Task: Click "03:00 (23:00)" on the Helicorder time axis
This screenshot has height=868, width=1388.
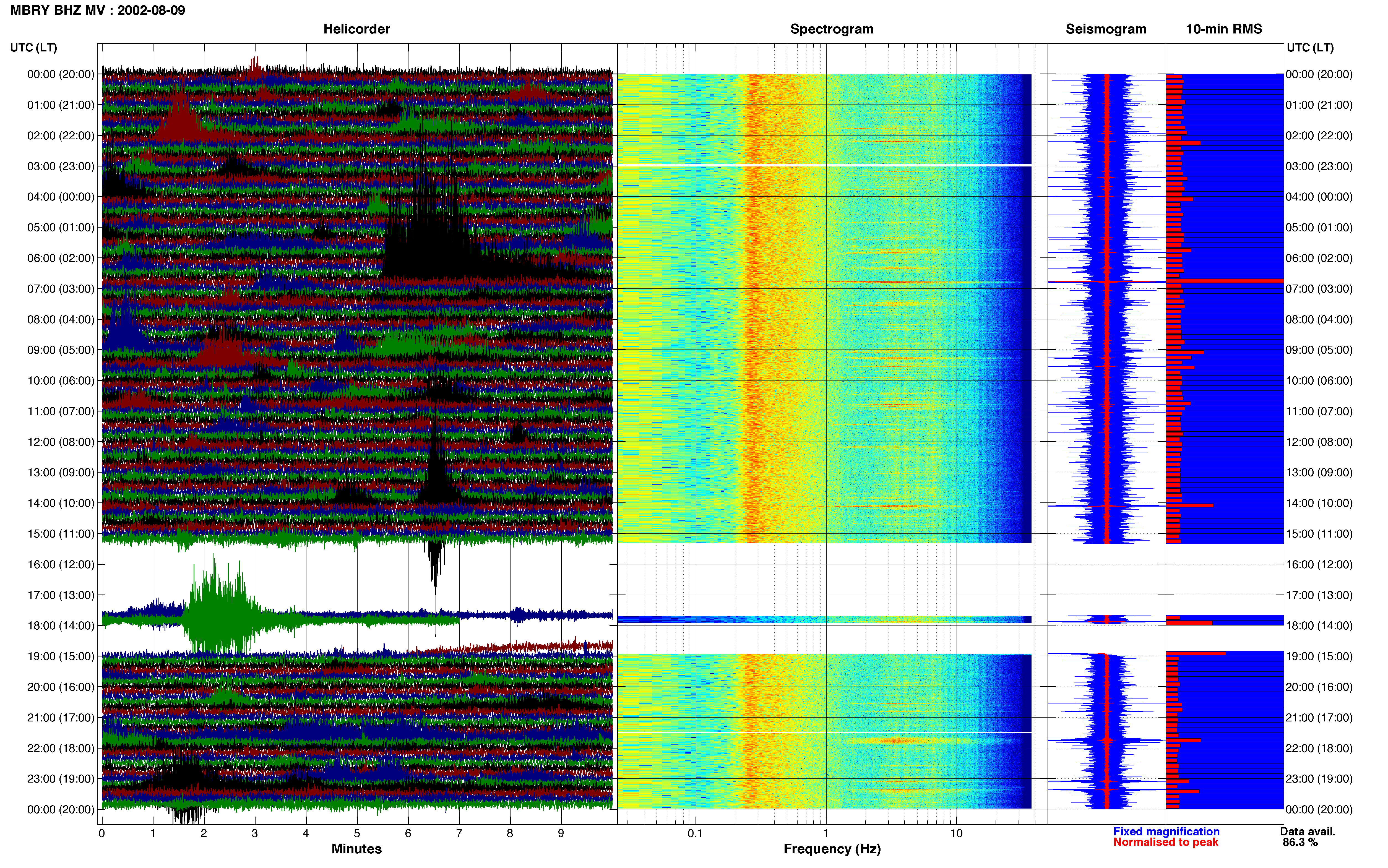Action: click(61, 166)
